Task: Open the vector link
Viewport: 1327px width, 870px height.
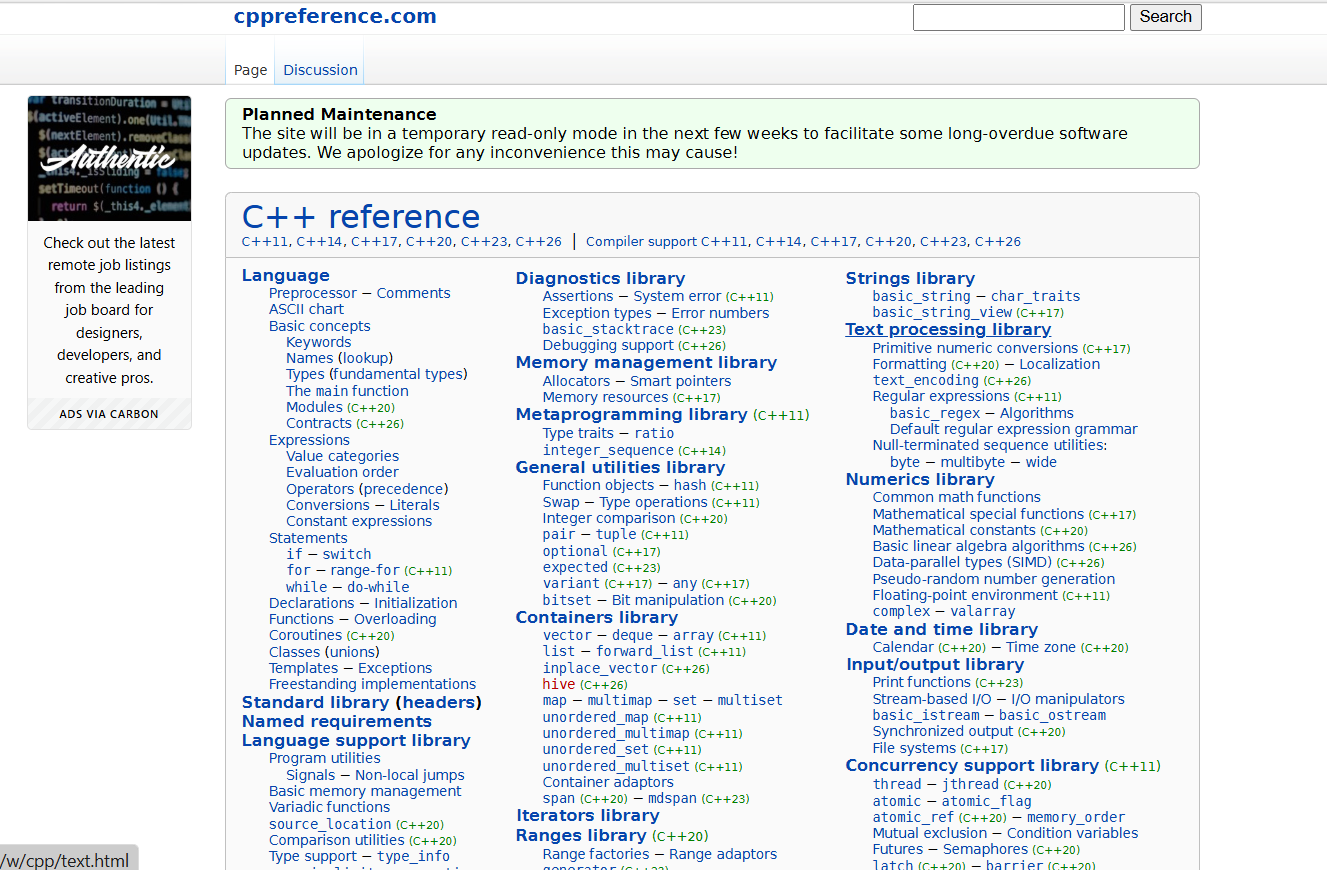Action: point(567,635)
